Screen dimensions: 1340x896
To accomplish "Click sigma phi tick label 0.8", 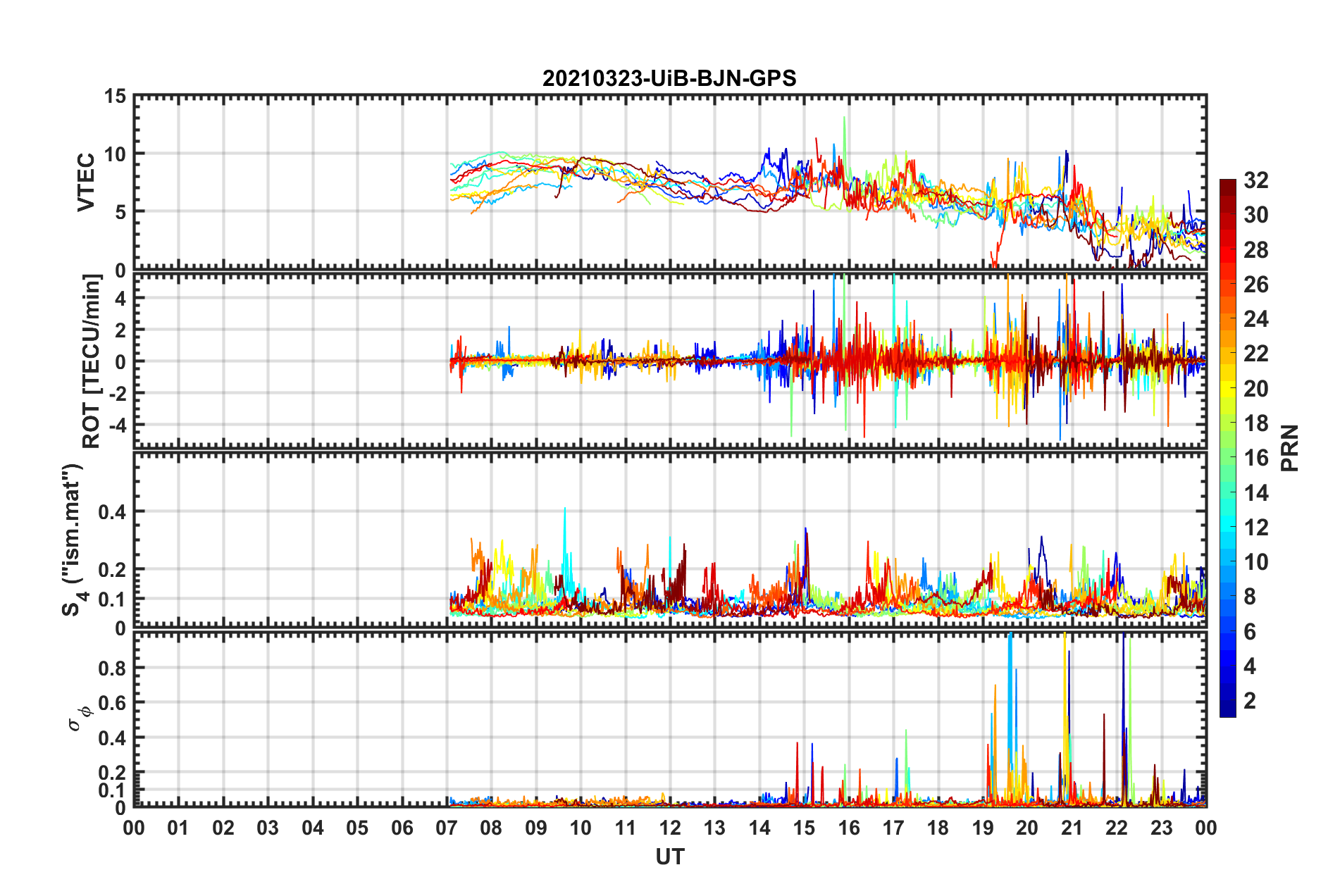I will click(113, 668).
